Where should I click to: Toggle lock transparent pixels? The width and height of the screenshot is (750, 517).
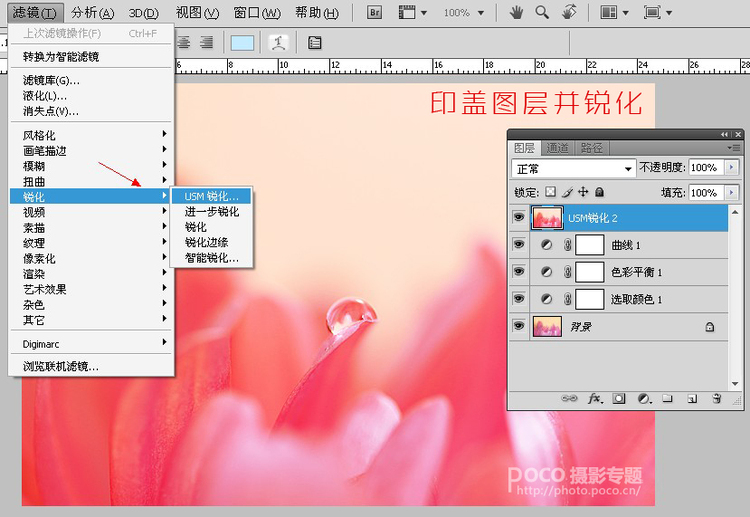551,192
